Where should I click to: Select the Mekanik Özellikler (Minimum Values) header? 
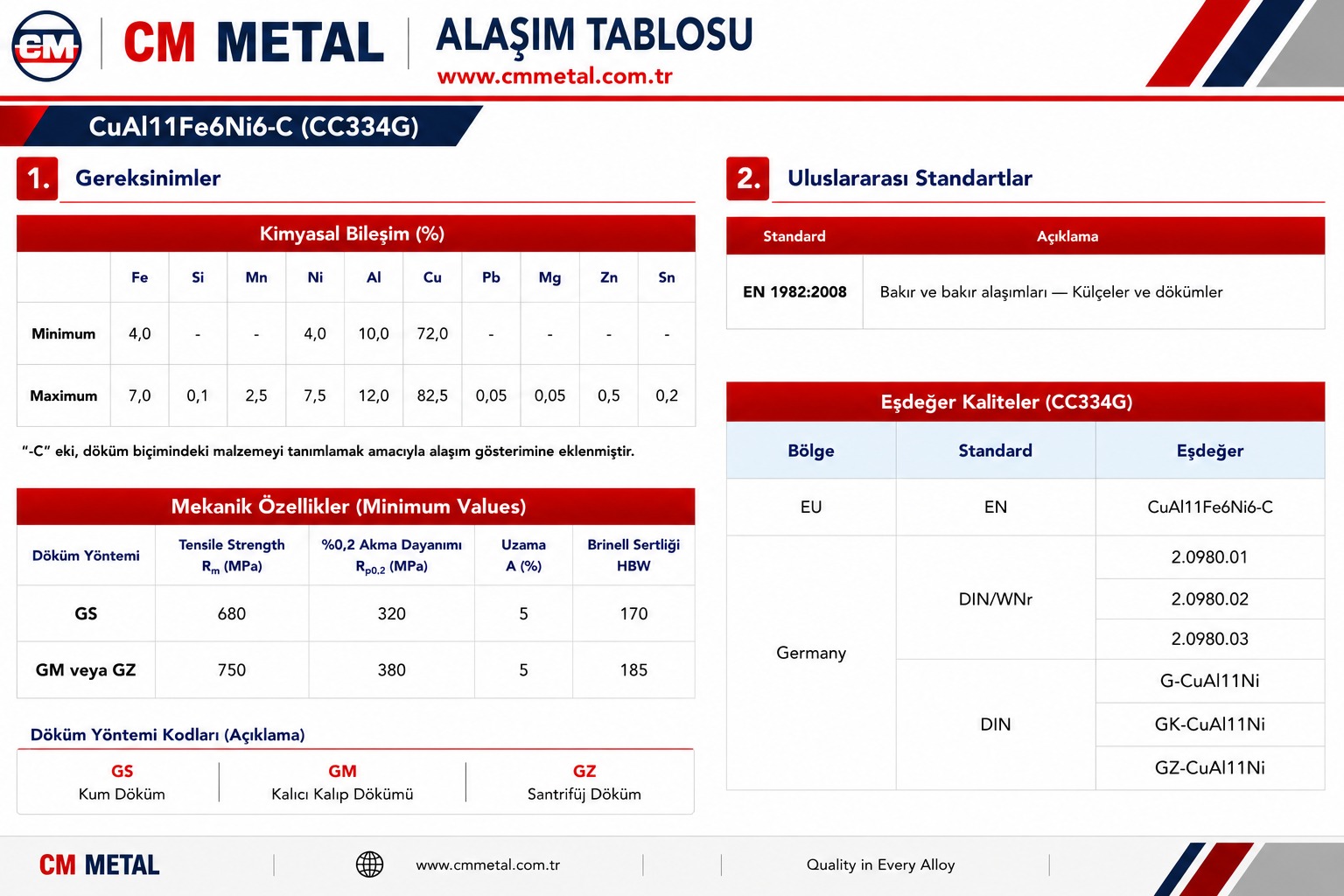pyautogui.click(x=356, y=507)
